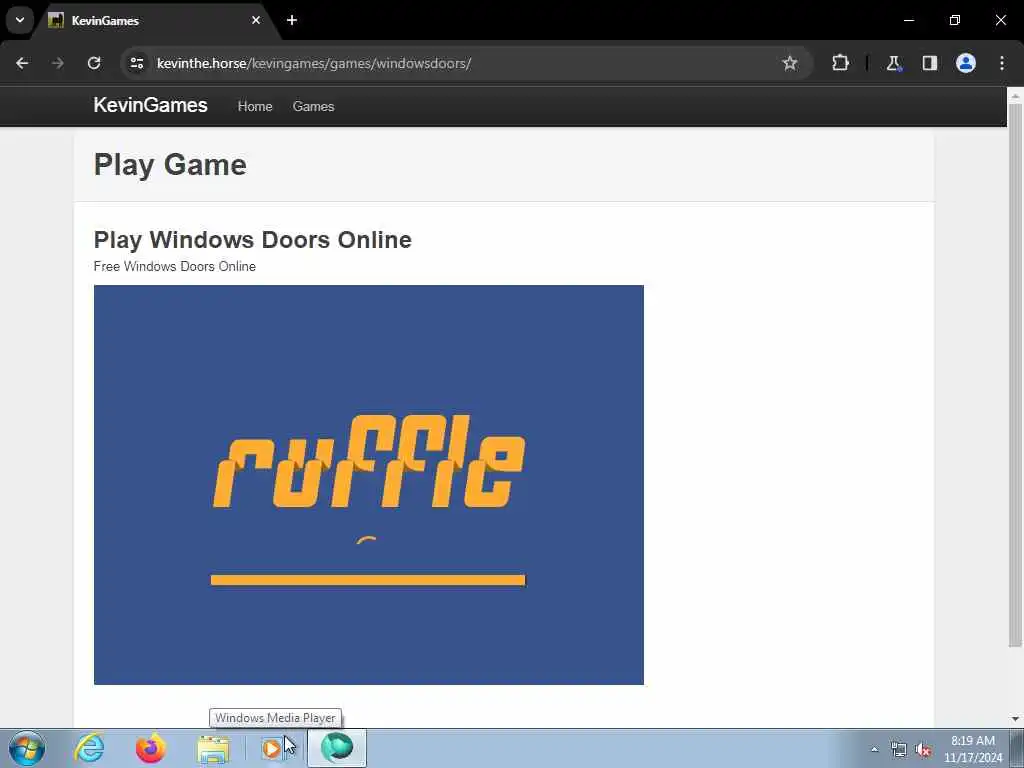
Task: Restore down the browser window
Action: point(955,20)
